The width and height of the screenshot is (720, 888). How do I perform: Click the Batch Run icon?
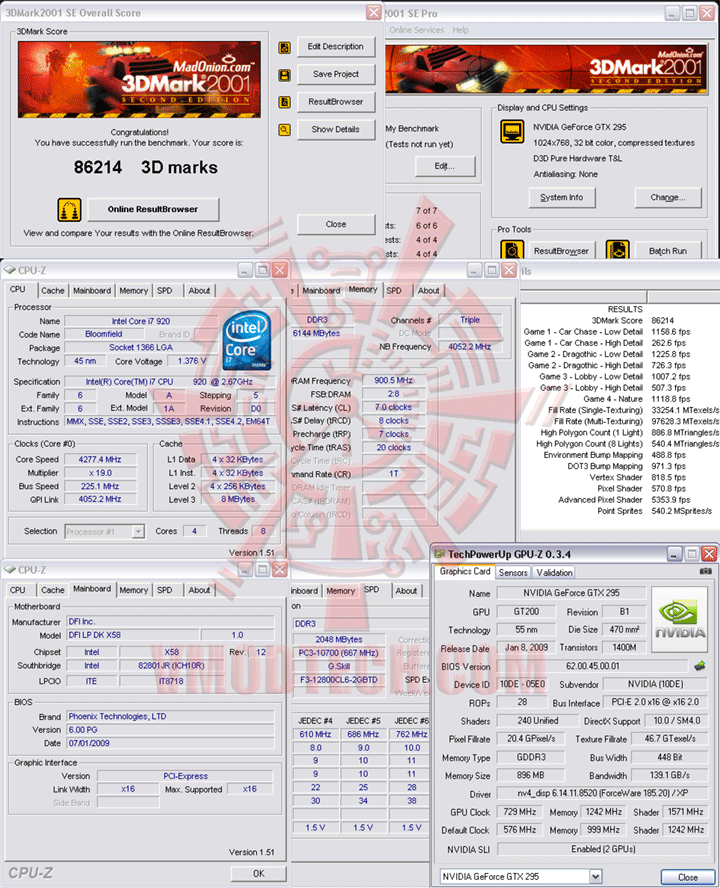click(617, 250)
